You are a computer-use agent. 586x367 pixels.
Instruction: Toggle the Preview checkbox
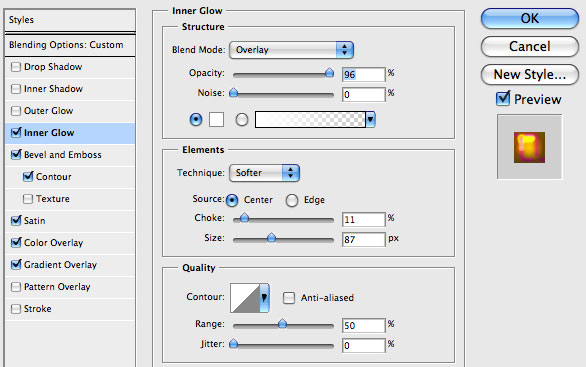click(x=503, y=99)
